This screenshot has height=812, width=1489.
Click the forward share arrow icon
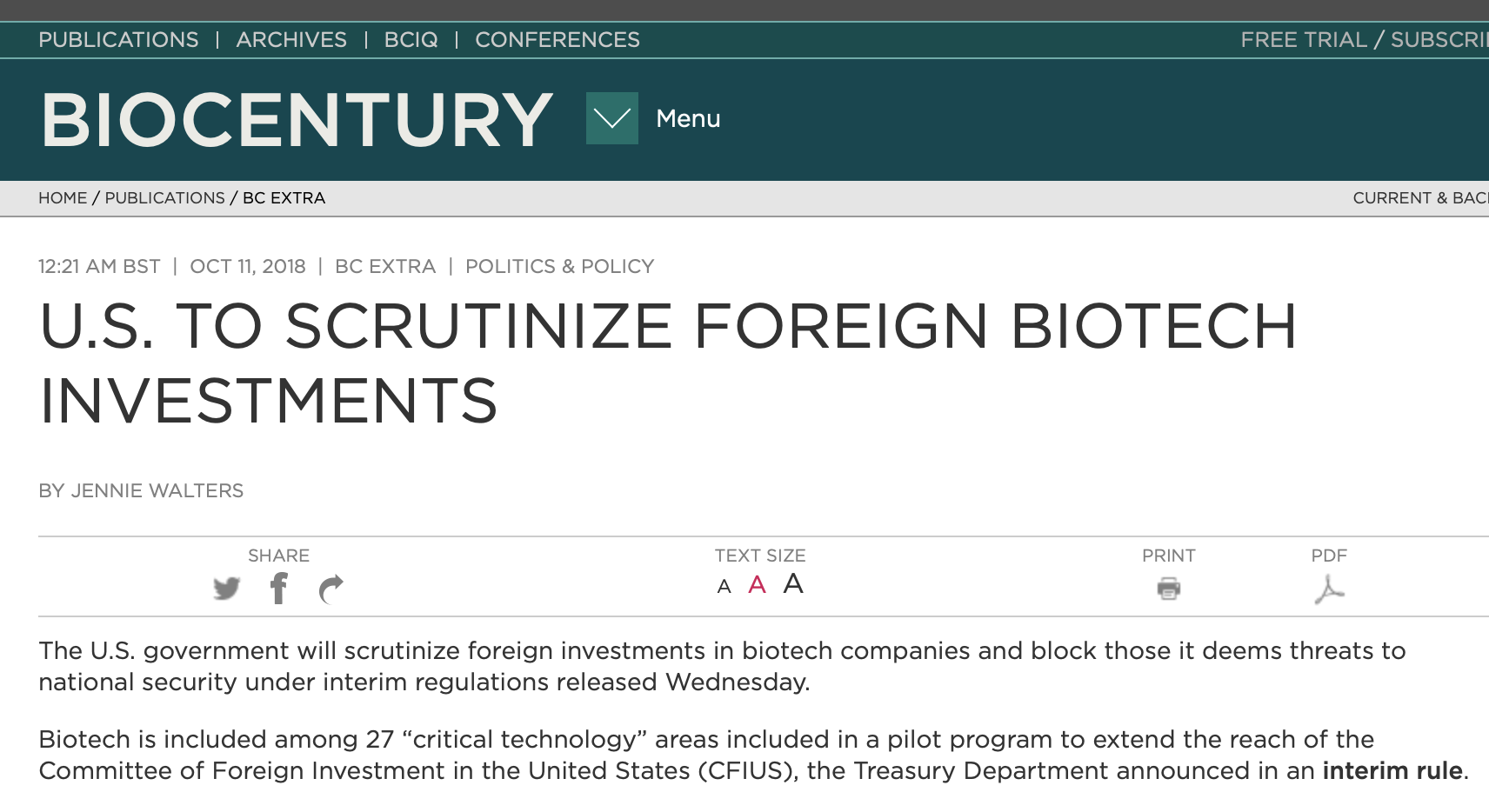click(x=331, y=589)
